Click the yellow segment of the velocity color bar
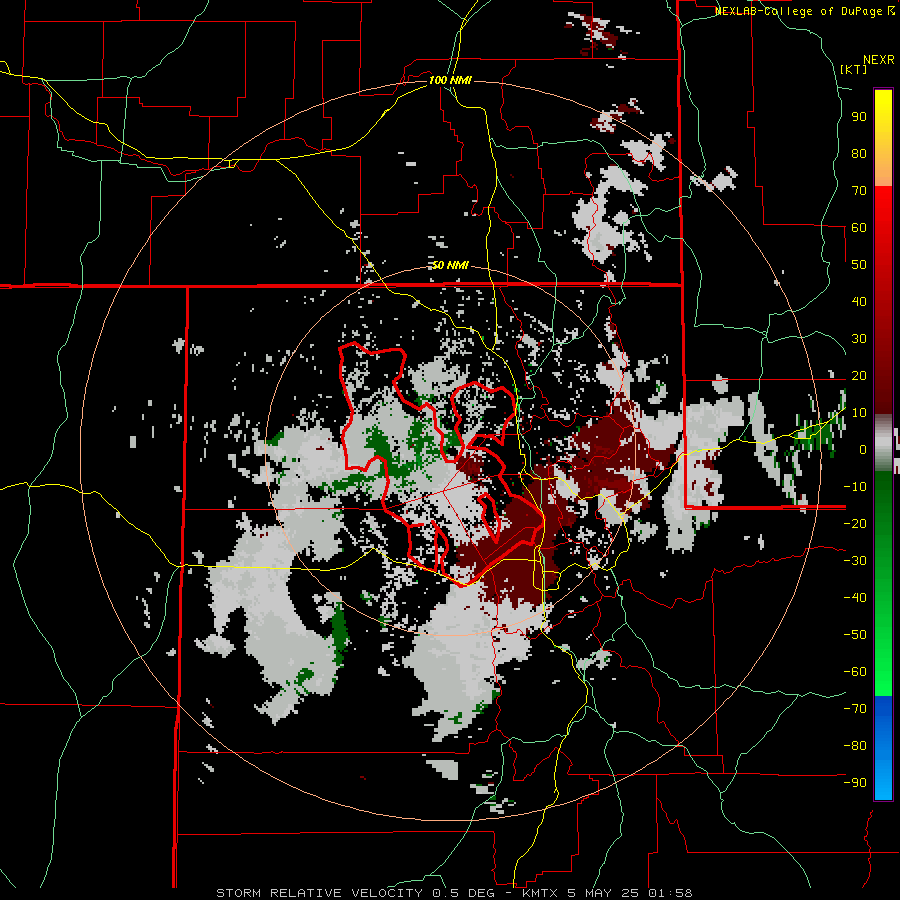The width and height of the screenshot is (900, 900). point(883,138)
